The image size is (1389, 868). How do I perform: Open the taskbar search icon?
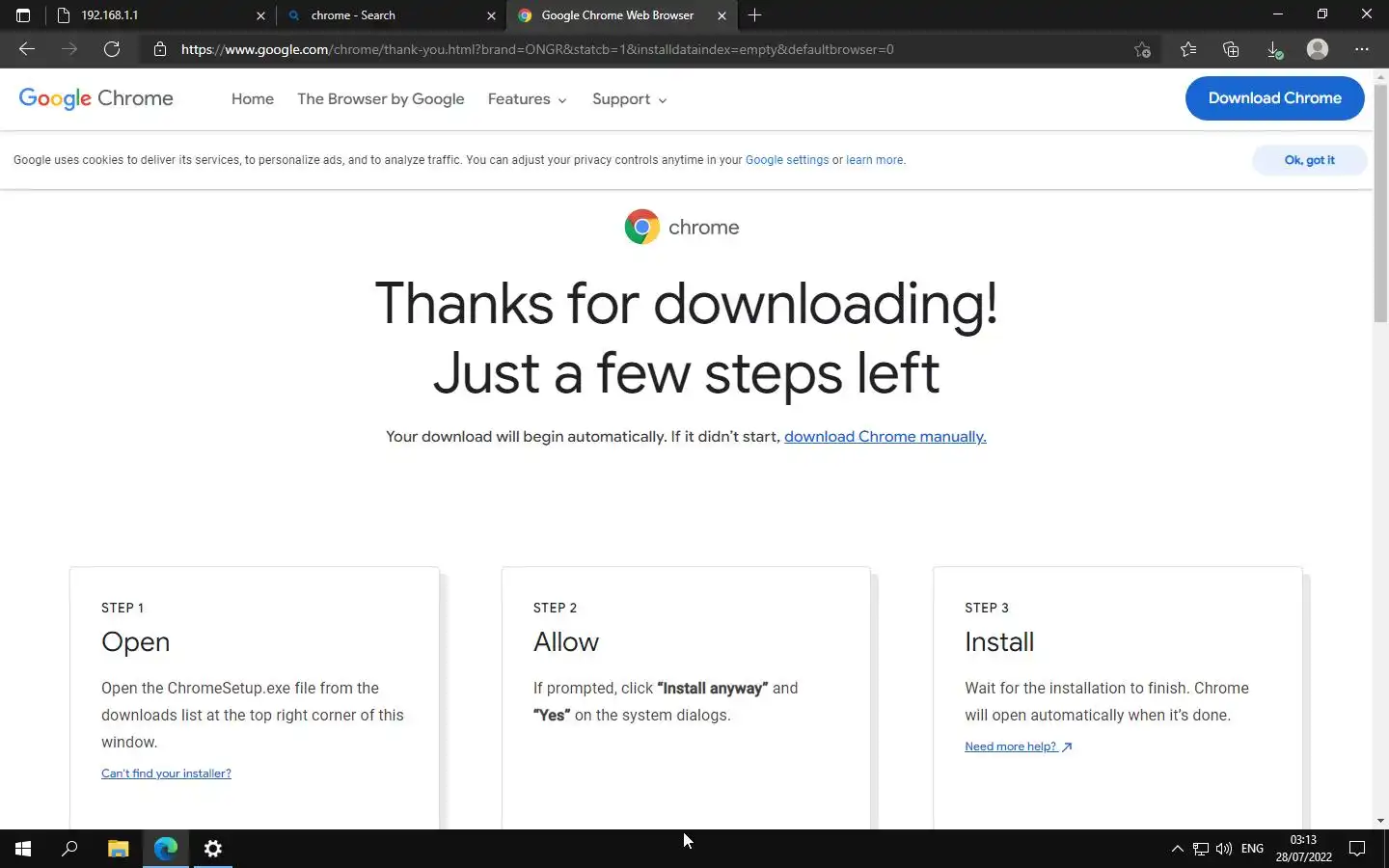tap(69, 849)
